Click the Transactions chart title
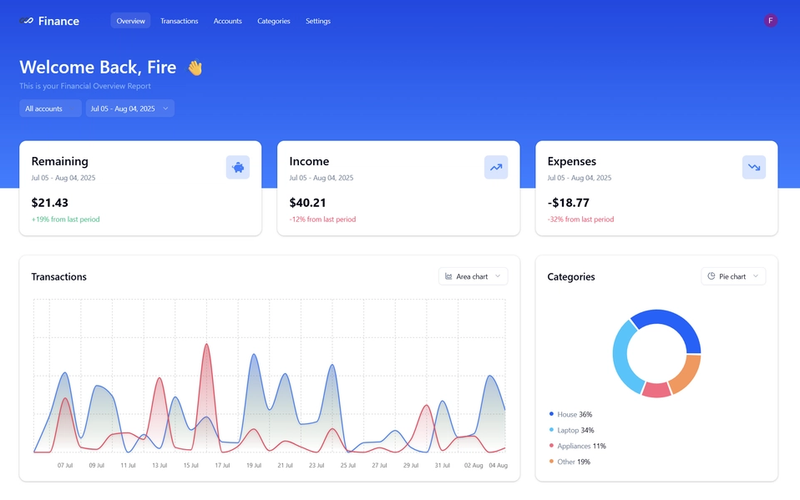Viewport: 800px width, 500px height. (x=59, y=277)
